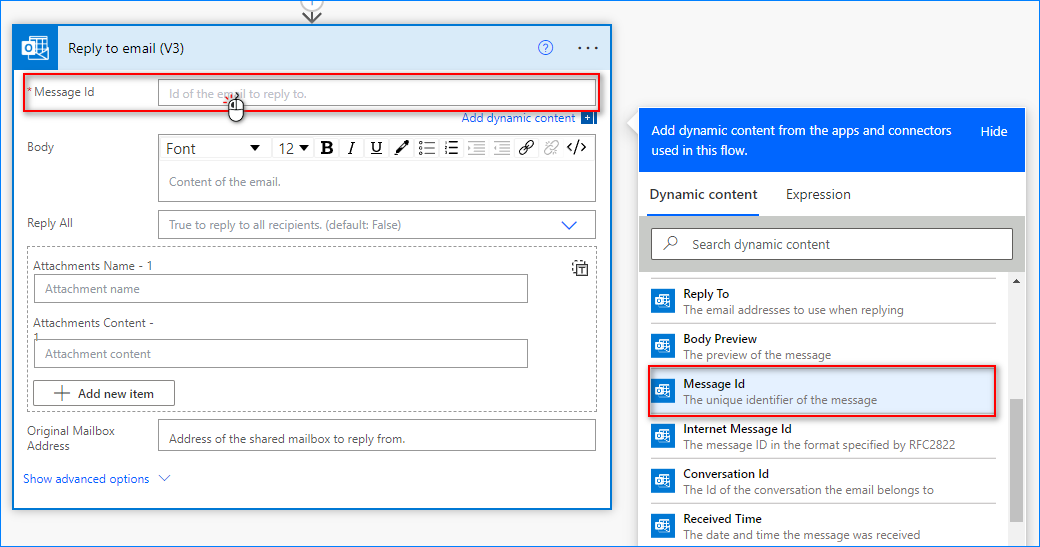Expand the Reply All dropdown
The image size is (1040, 547).
click(569, 225)
